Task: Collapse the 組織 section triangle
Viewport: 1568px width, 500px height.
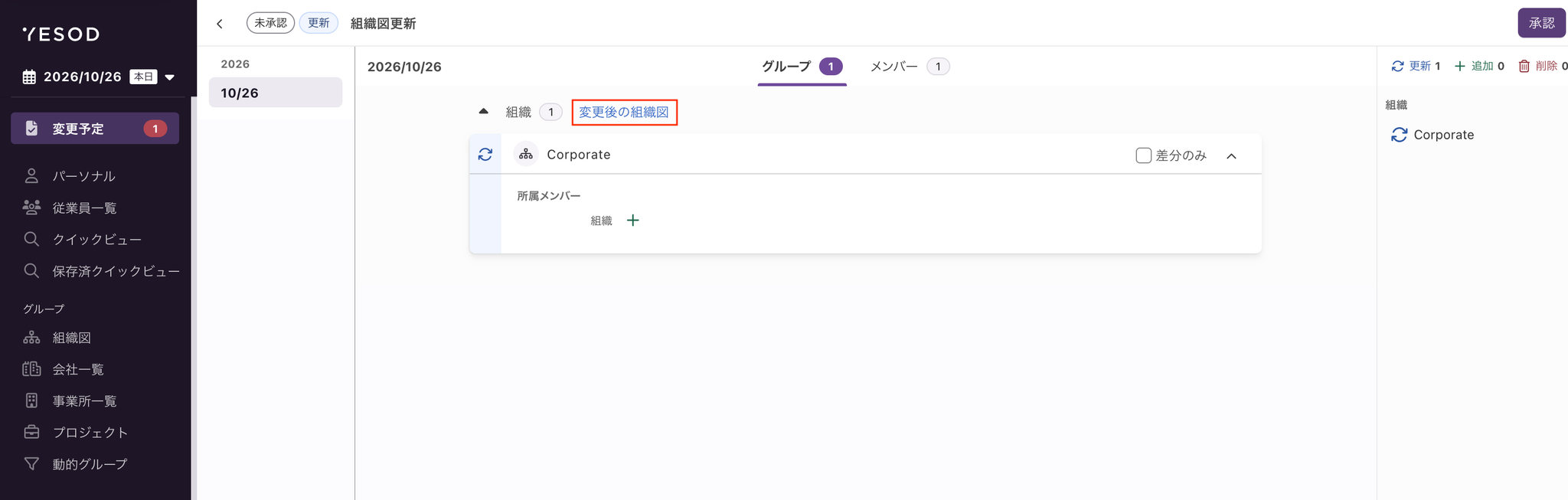Action: point(483,111)
